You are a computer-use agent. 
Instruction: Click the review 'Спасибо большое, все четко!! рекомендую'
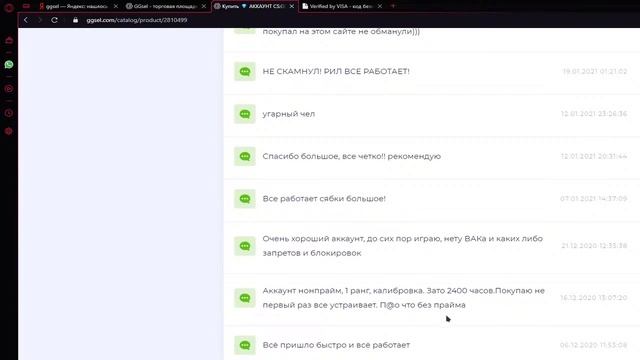coord(351,156)
